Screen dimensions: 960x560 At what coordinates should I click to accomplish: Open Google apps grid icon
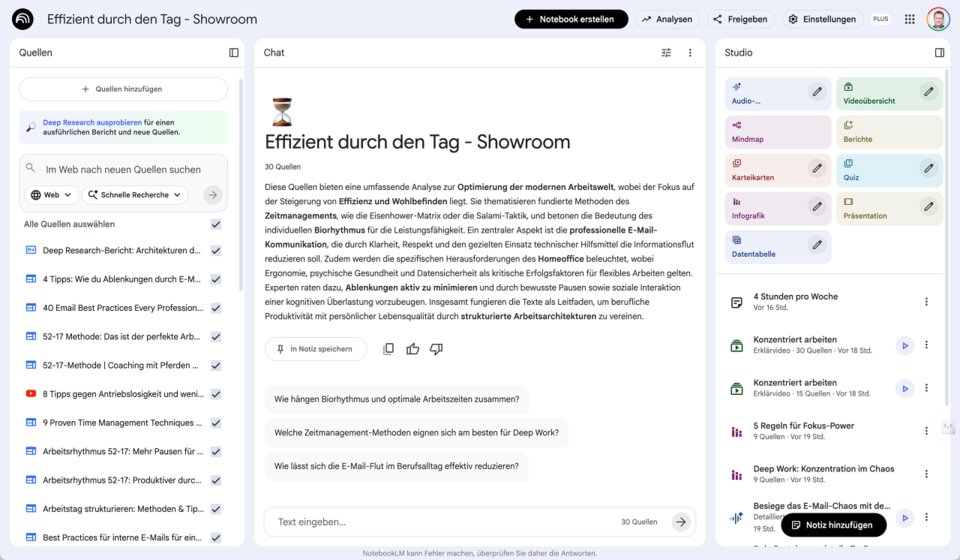(x=910, y=19)
